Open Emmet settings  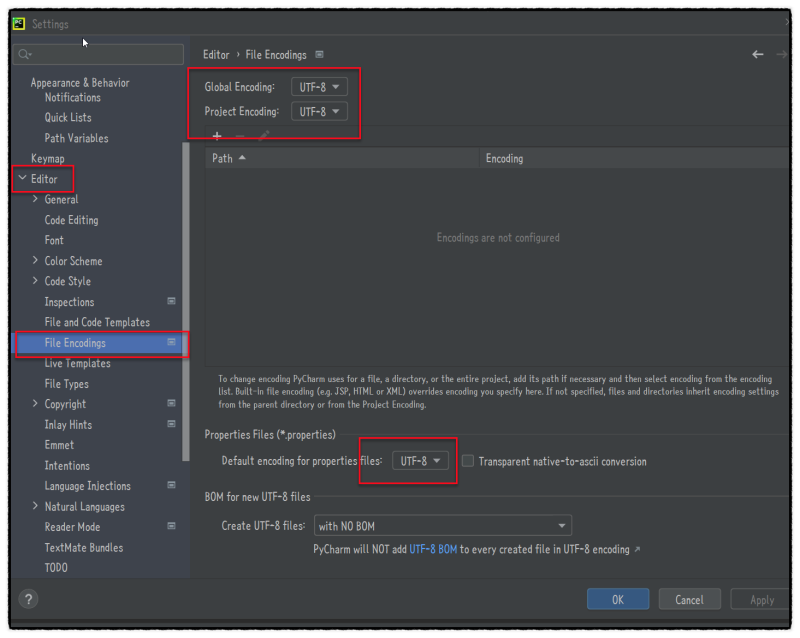point(59,445)
